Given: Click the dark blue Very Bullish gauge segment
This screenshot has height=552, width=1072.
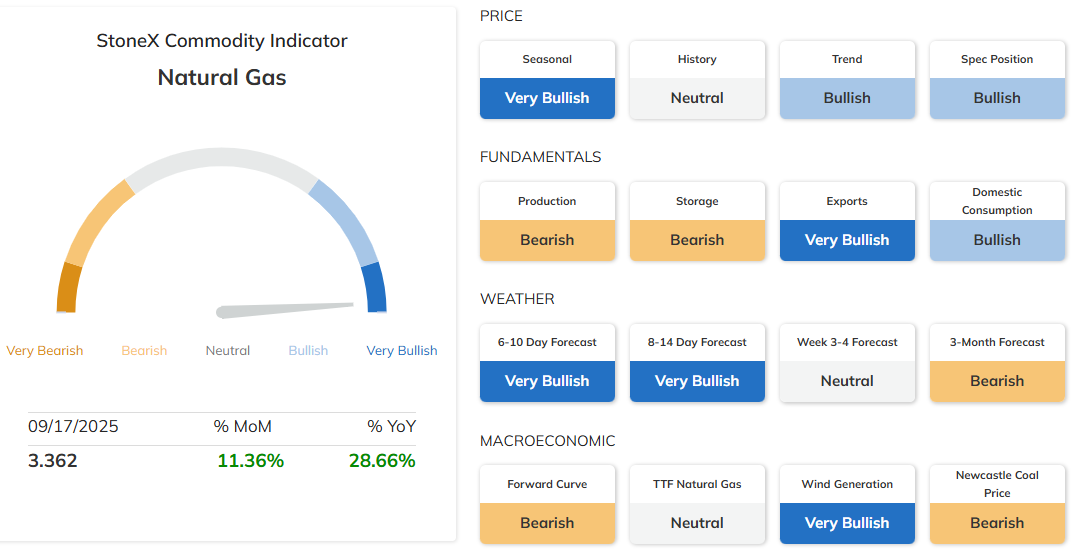Looking at the screenshot, I should [x=375, y=287].
